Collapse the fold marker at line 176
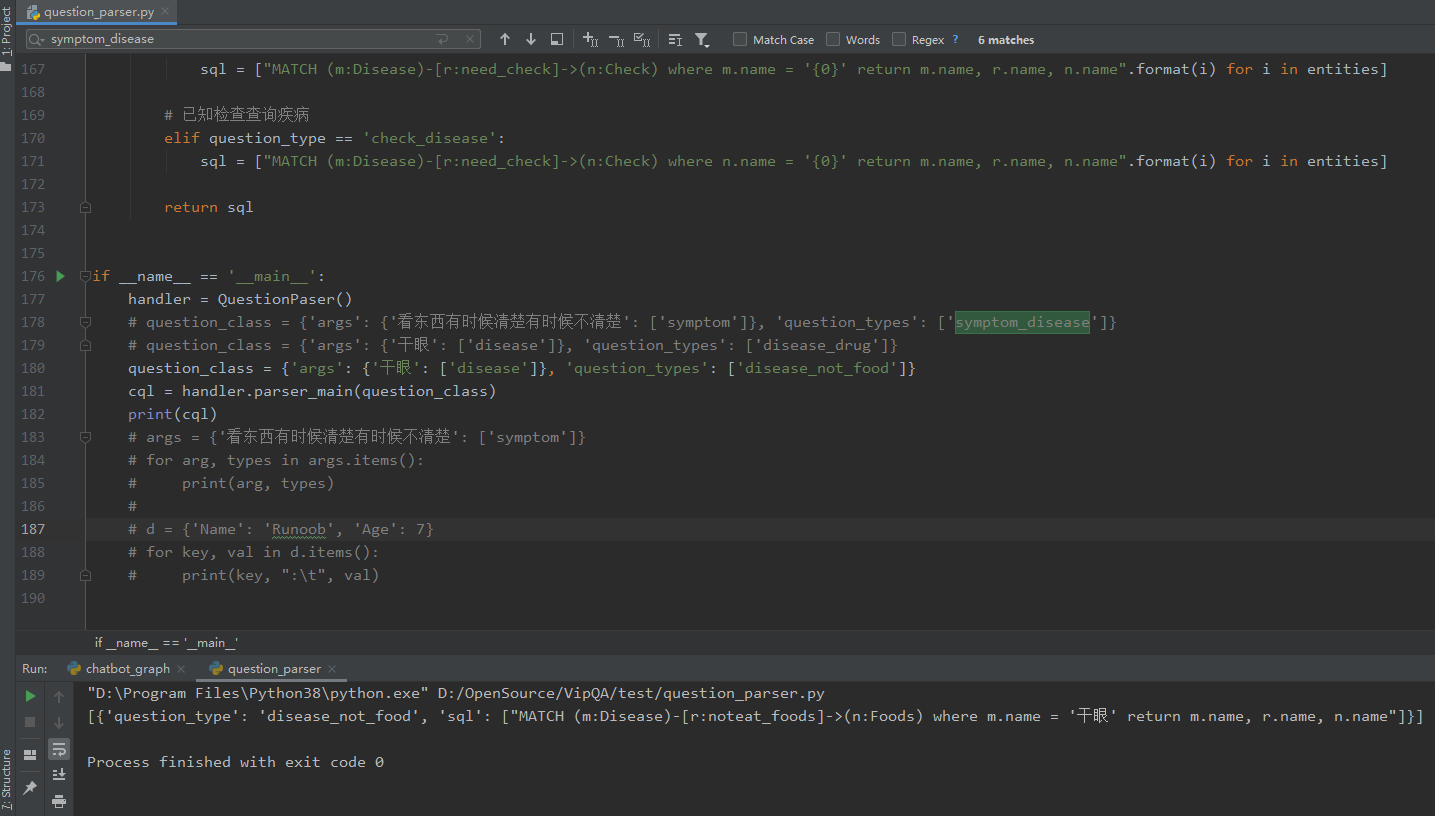The width and height of the screenshot is (1435, 816). click(x=85, y=276)
